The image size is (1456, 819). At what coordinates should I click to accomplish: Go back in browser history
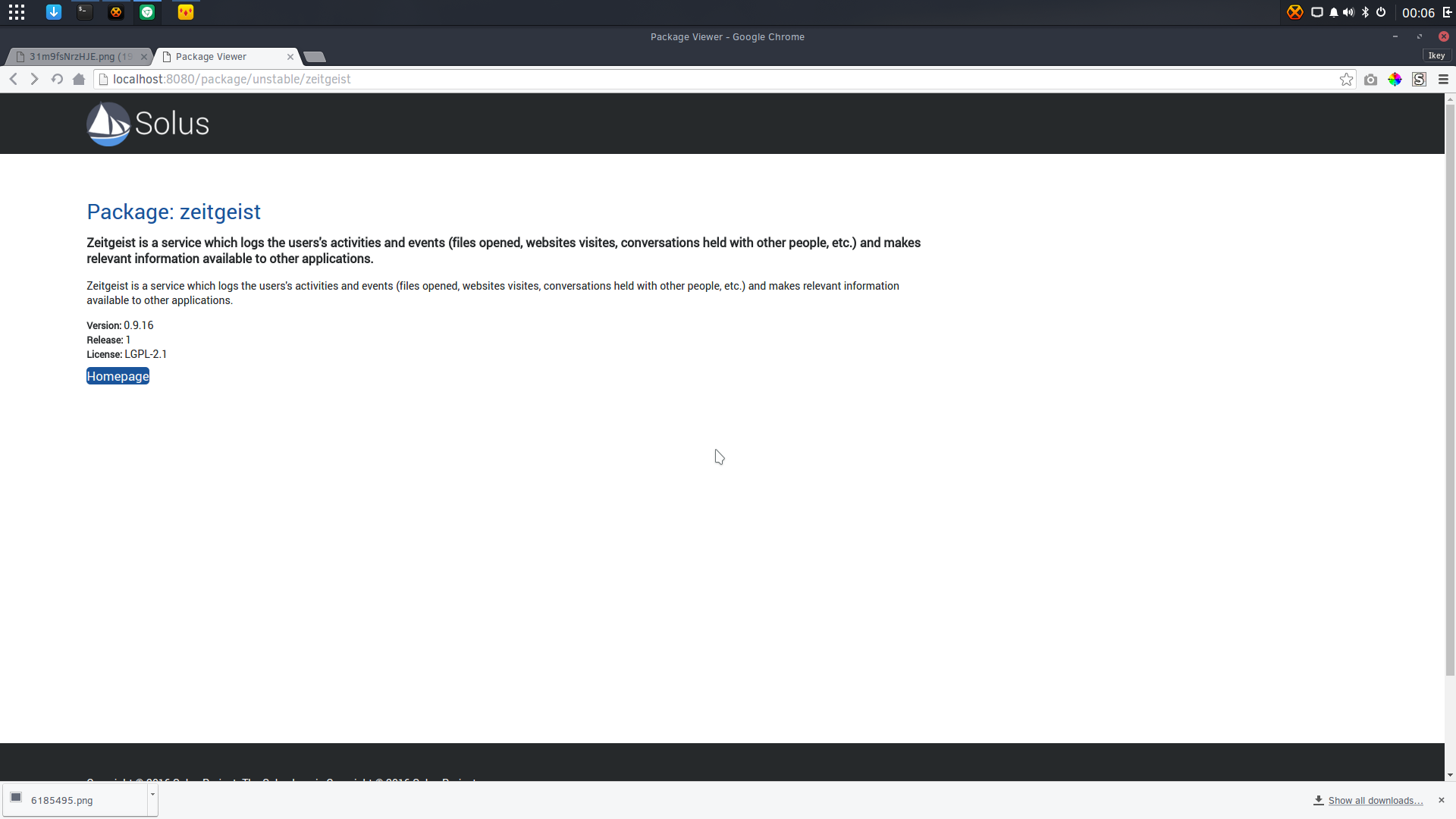pos(14,79)
